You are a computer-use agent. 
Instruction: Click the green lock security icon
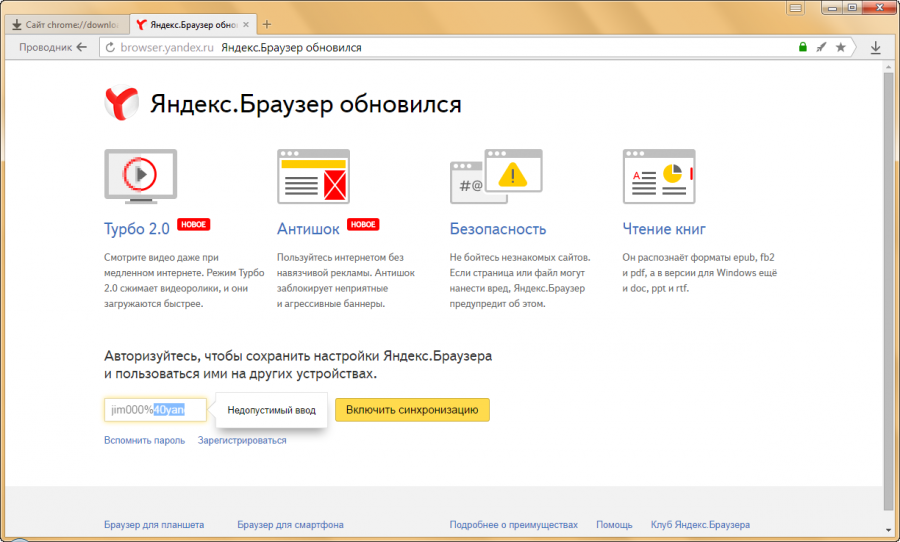click(803, 47)
